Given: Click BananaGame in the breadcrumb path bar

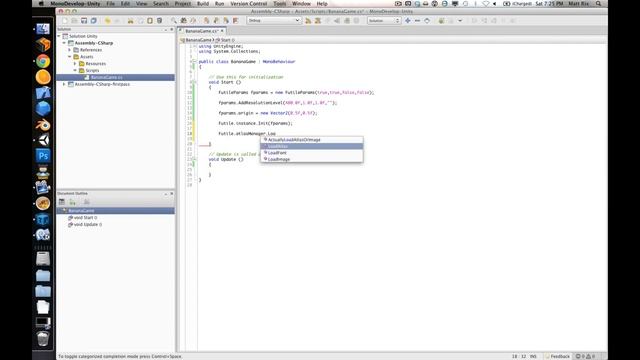Looking at the screenshot, I should tap(198, 40).
